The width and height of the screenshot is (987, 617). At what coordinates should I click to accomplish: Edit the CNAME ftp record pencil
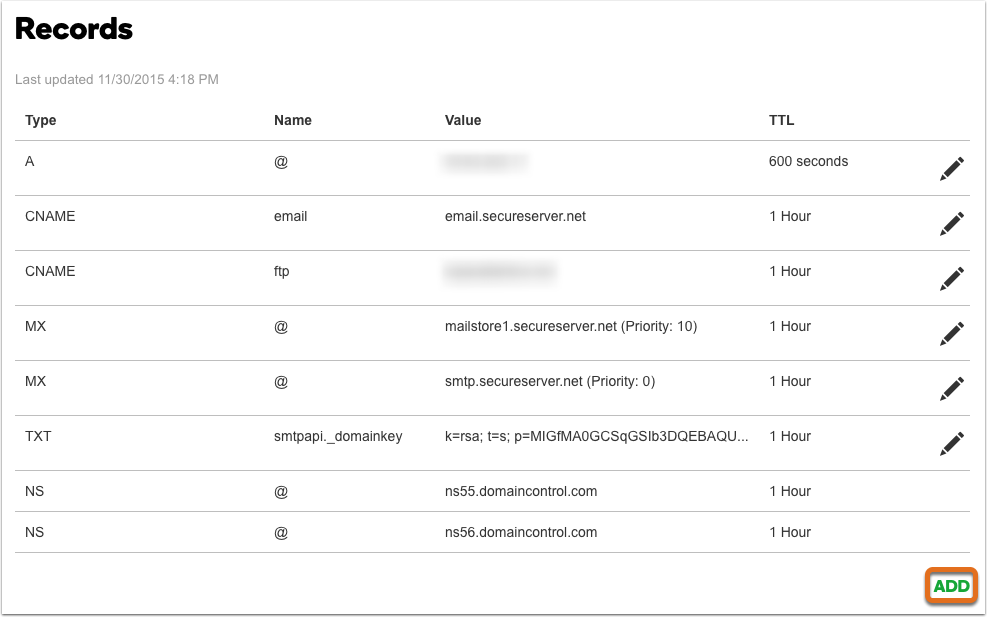952,278
